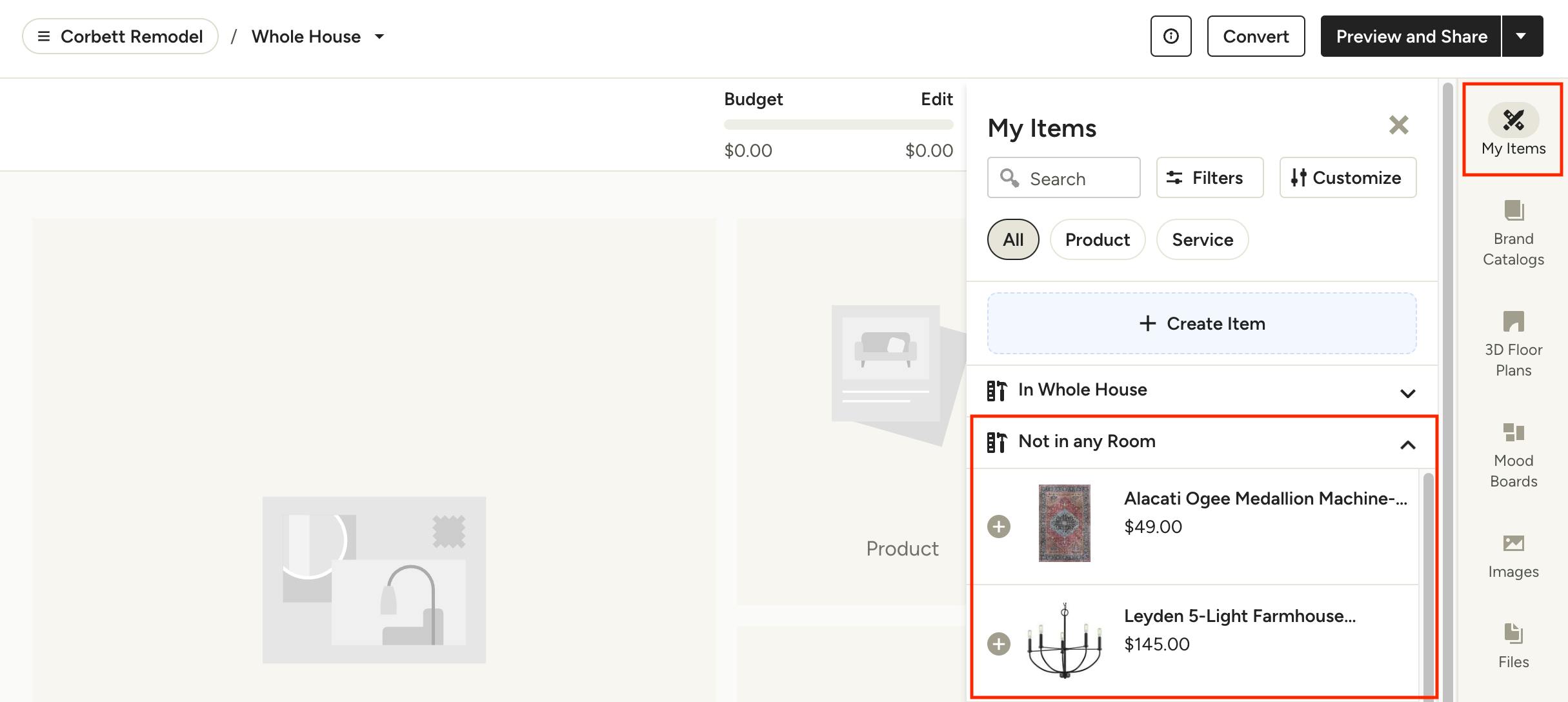Open the Whole House room dropdown
Viewport: 1568px width, 702px height.
[x=317, y=36]
